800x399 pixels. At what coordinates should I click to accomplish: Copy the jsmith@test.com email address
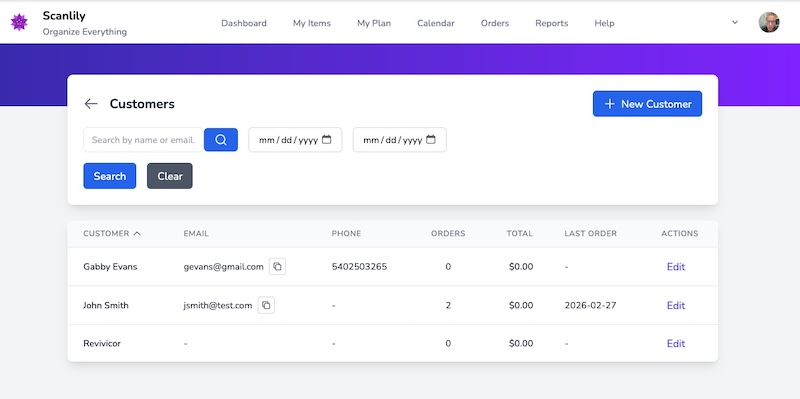click(x=266, y=305)
